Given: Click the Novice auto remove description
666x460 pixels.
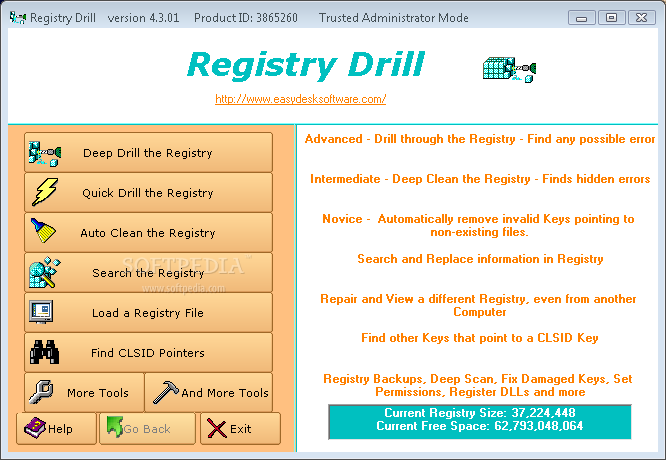Looking at the screenshot, I should click(479, 225).
